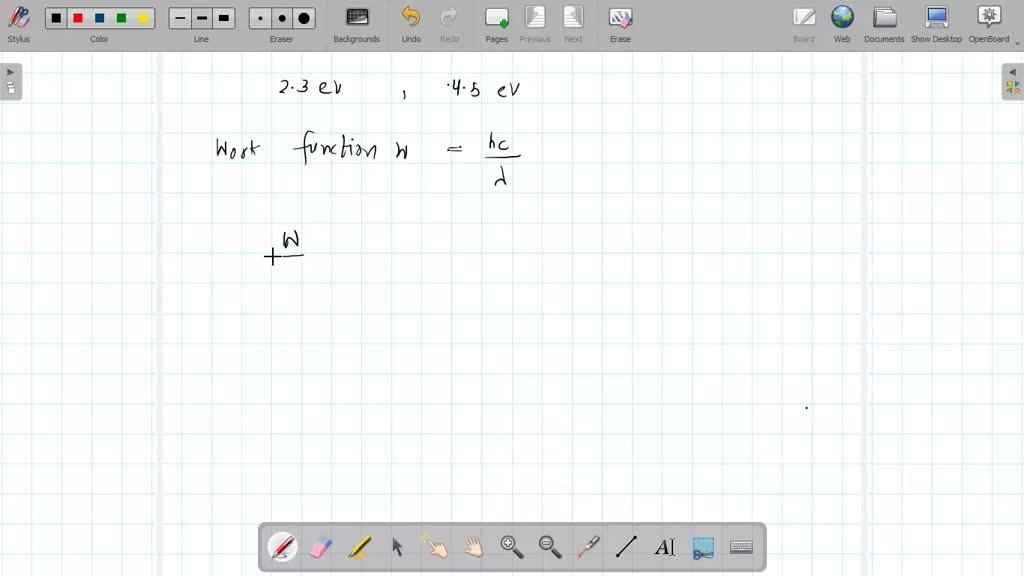Select the Pen tool in the bottom toolbar
1024x576 pixels.
(282, 546)
